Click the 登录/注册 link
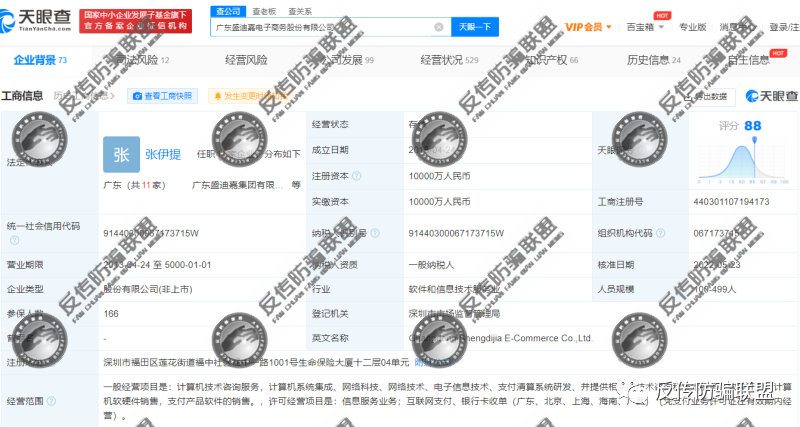The image size is (800, 427). [x=784, y=27]
